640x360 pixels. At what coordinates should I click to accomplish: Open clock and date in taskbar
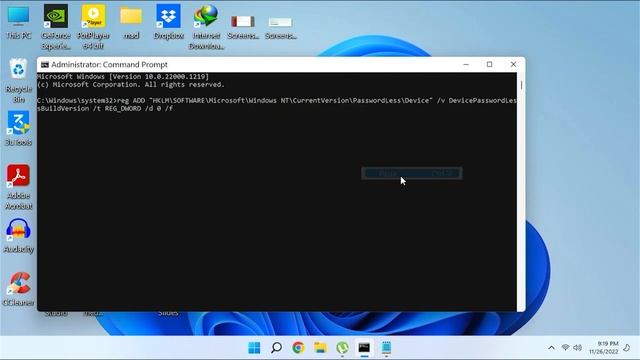click(x=603, y=348)
